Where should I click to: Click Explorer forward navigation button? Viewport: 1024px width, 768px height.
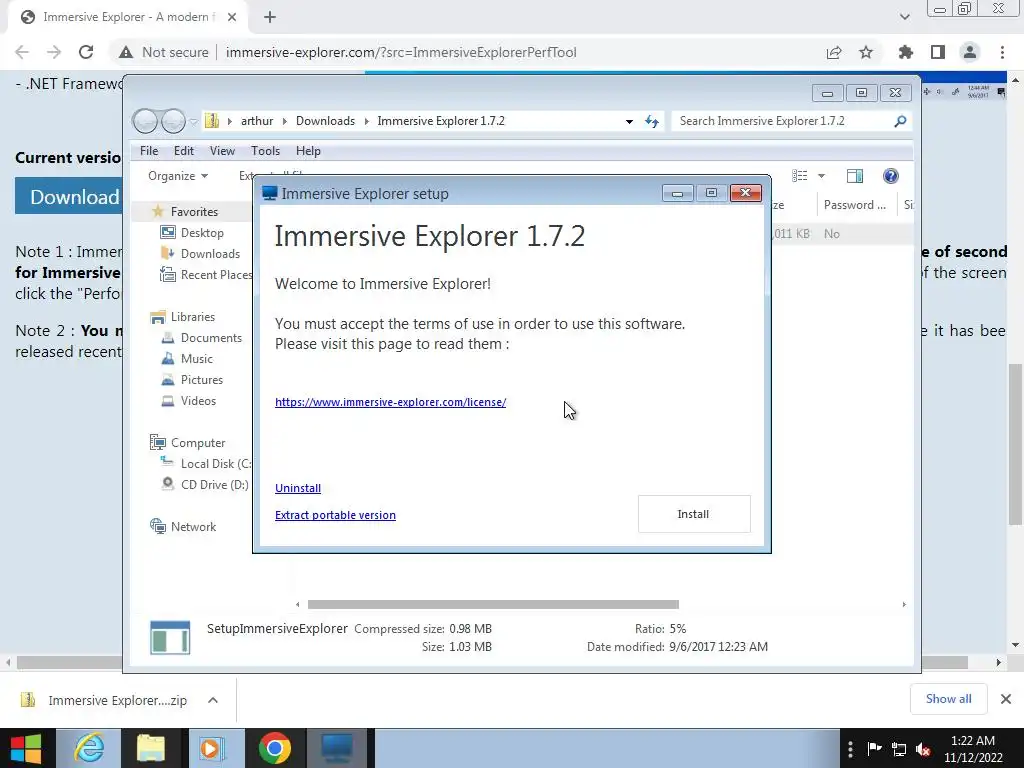(x=173, y=121)
